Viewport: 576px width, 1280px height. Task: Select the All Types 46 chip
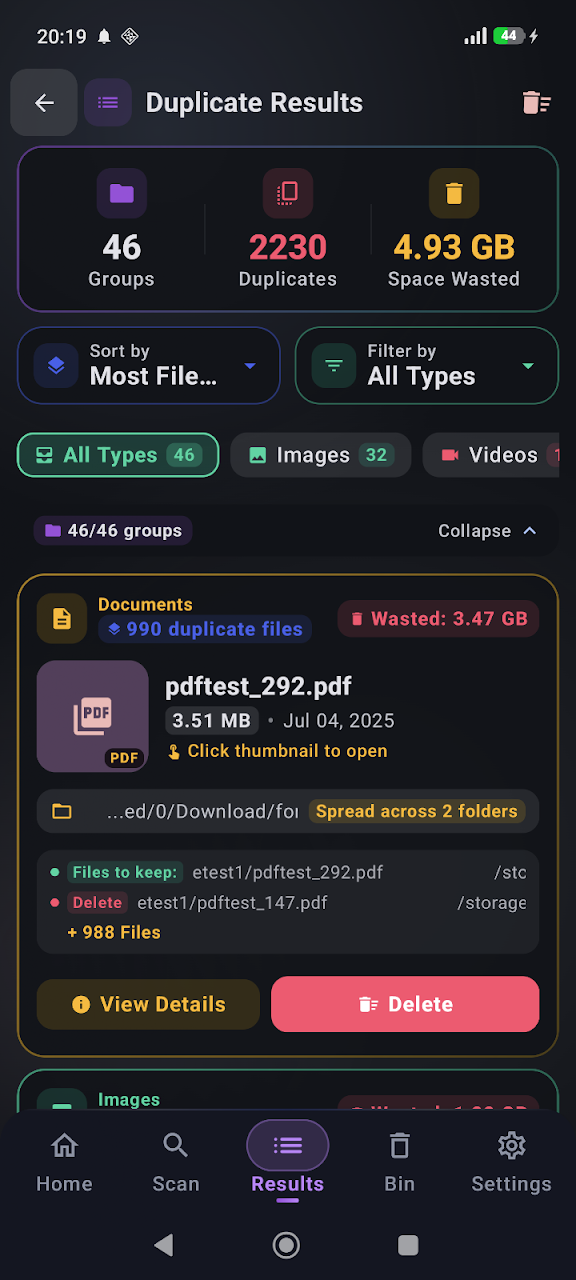click(118, 455)
